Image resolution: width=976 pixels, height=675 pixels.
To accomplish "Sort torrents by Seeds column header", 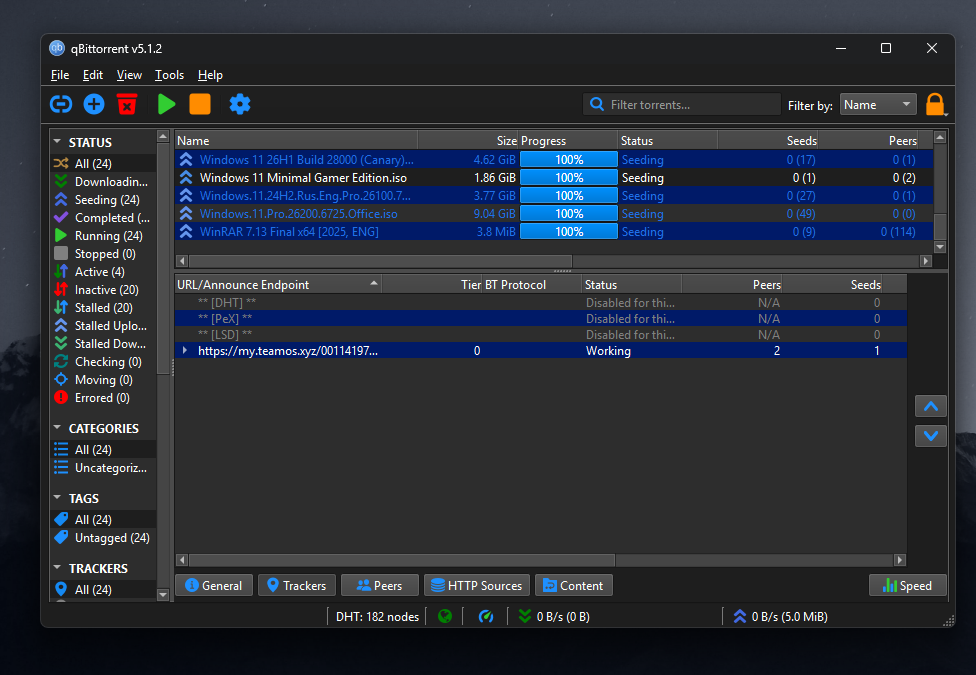I will coord(767,141).
